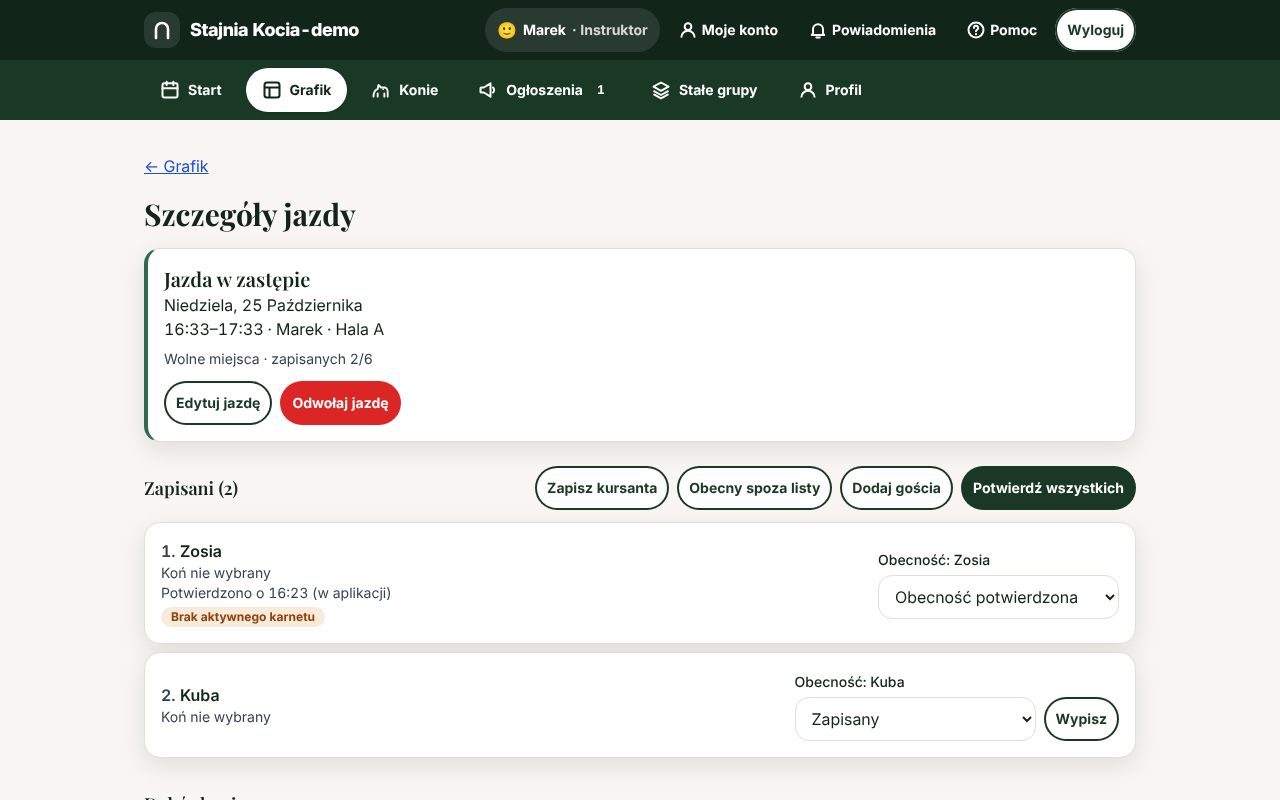Image resolution: width=1280 pixels, height=800 pixels.
Task: Click the layout icon in Grafik tab
Action: coord(272,90)
